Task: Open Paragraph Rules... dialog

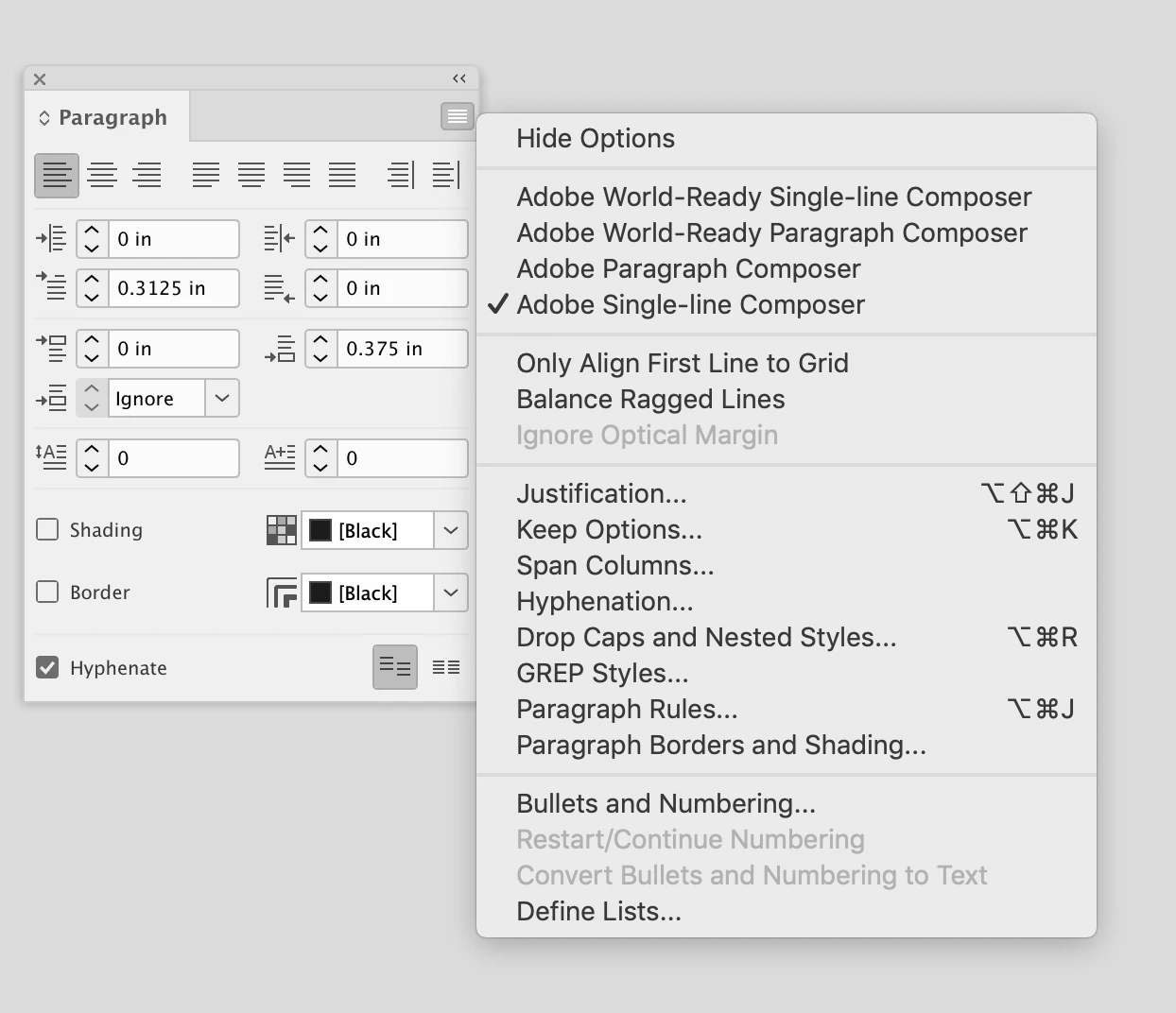Action: 786,709
